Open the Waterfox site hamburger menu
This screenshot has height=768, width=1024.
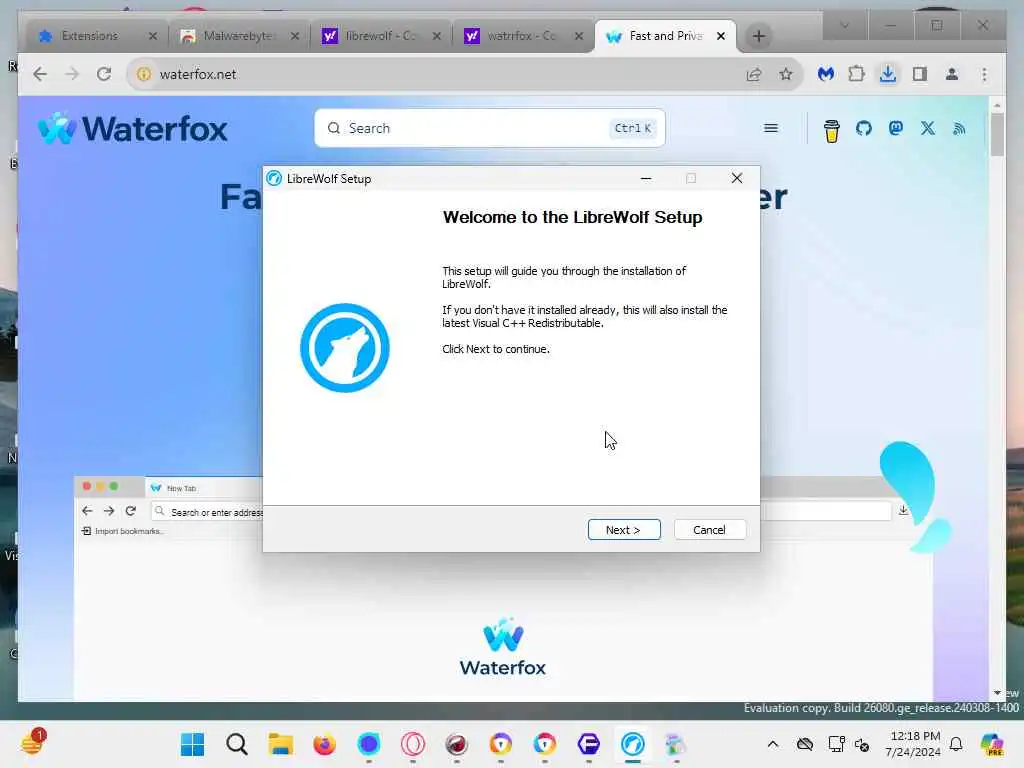[x=771, y=128]
